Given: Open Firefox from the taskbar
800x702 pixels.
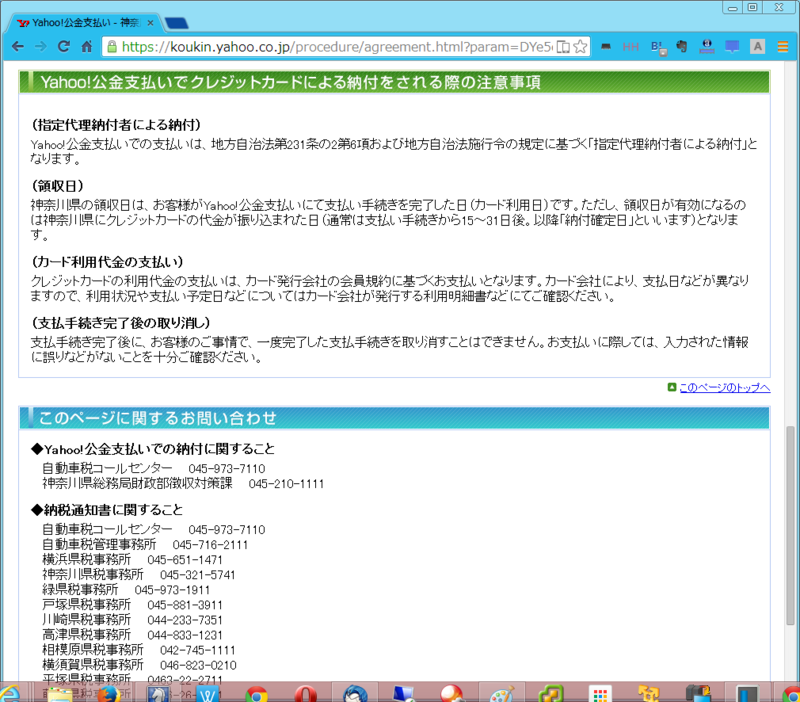Looking at the screenshot, I should point(109,694).
